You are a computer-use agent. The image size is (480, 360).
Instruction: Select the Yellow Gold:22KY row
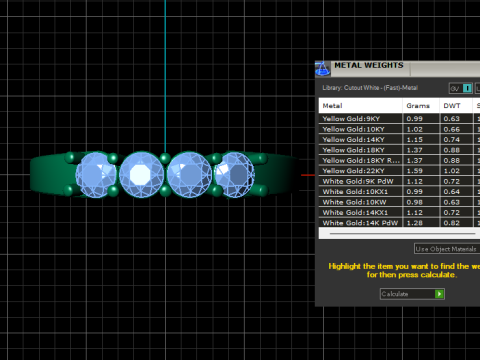pos(399,171)
